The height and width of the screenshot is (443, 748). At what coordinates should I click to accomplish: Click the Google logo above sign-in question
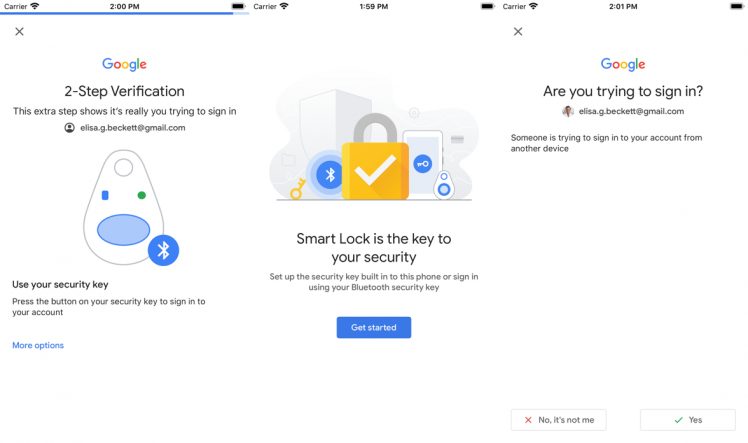623,64
